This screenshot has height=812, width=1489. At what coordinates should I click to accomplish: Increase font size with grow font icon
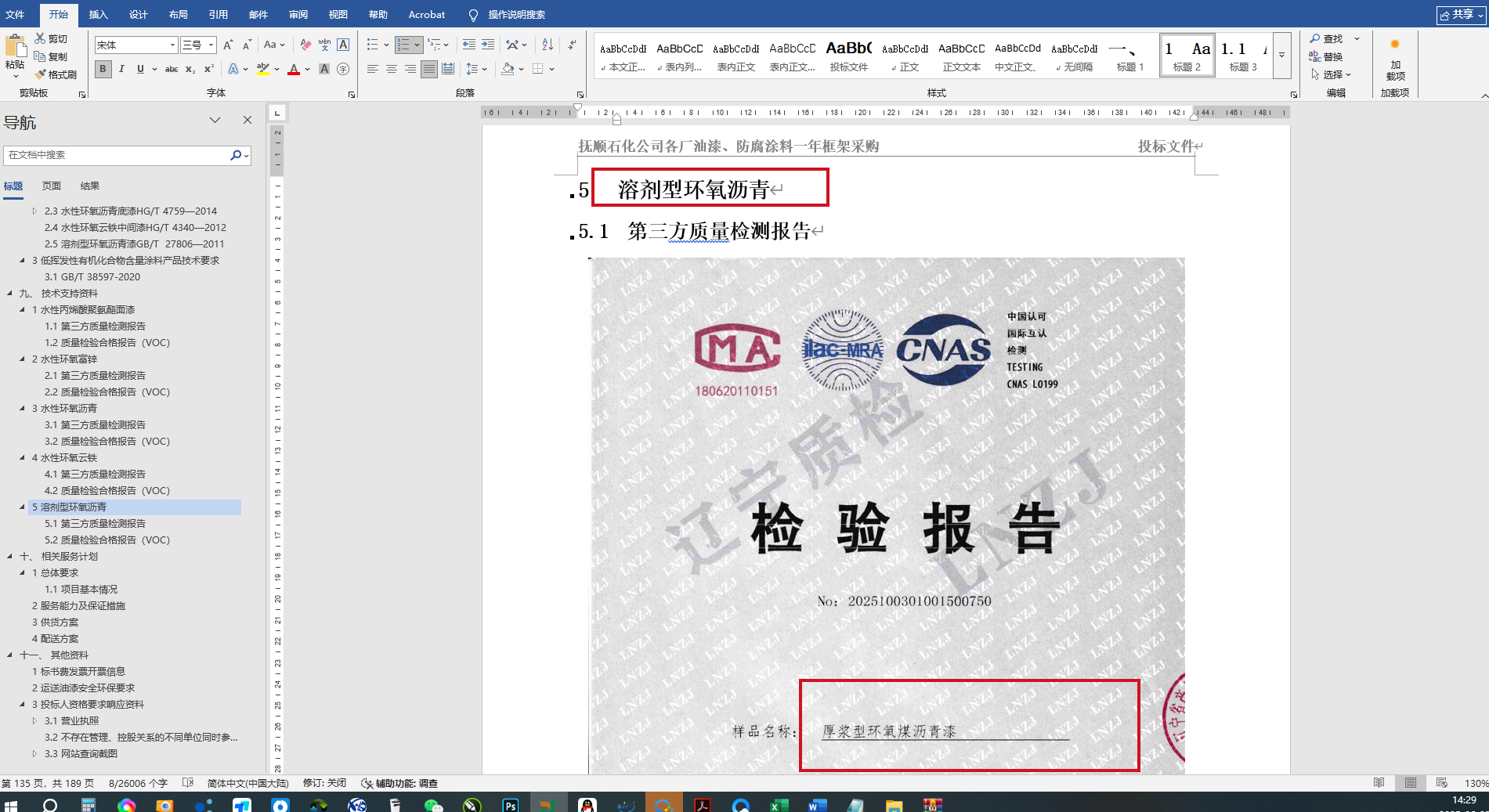pyautogui.click(x=228, y=45)
